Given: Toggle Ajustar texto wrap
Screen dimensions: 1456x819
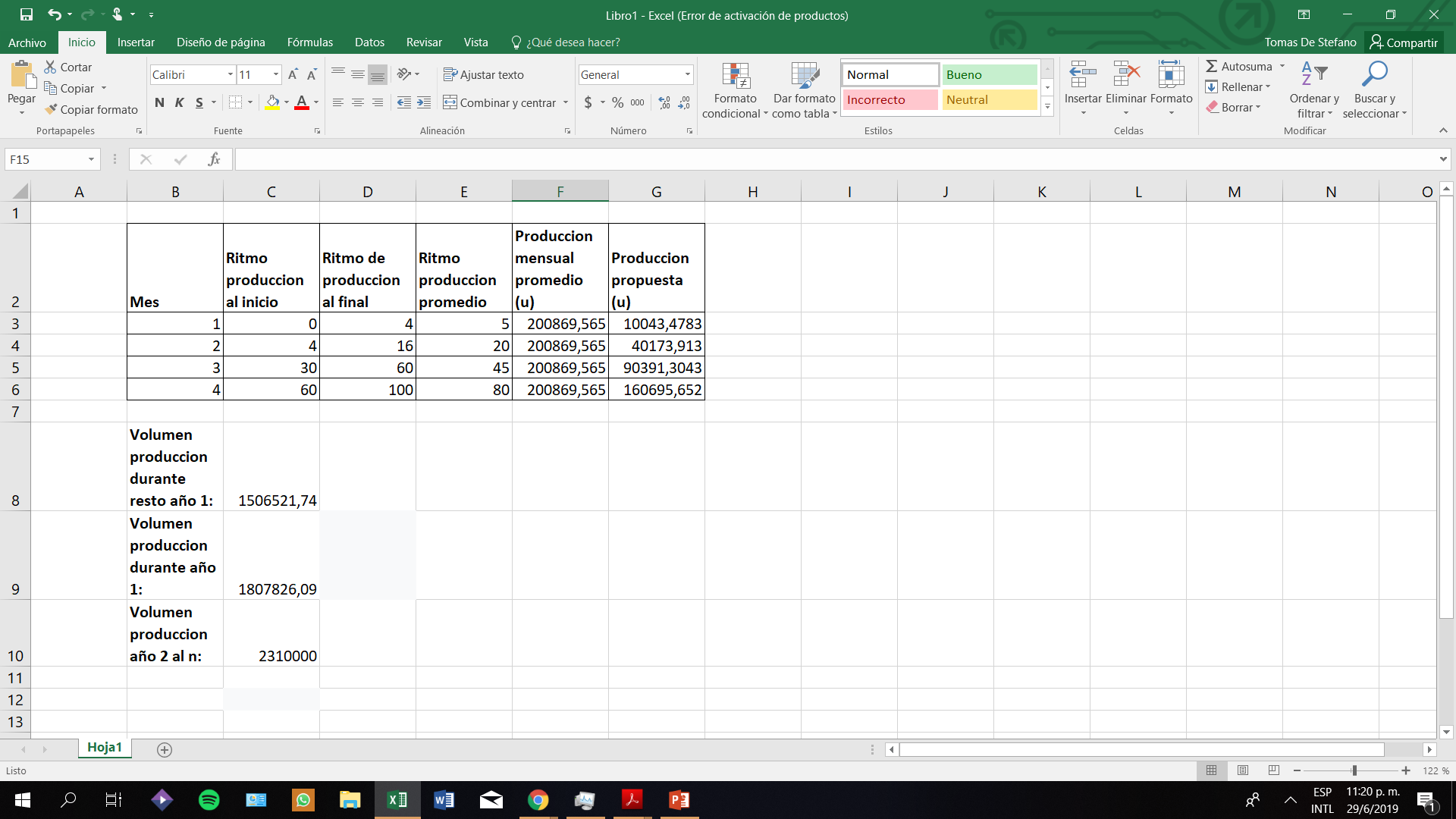Looking at the screenshot, I should click(x=484, y=74).
